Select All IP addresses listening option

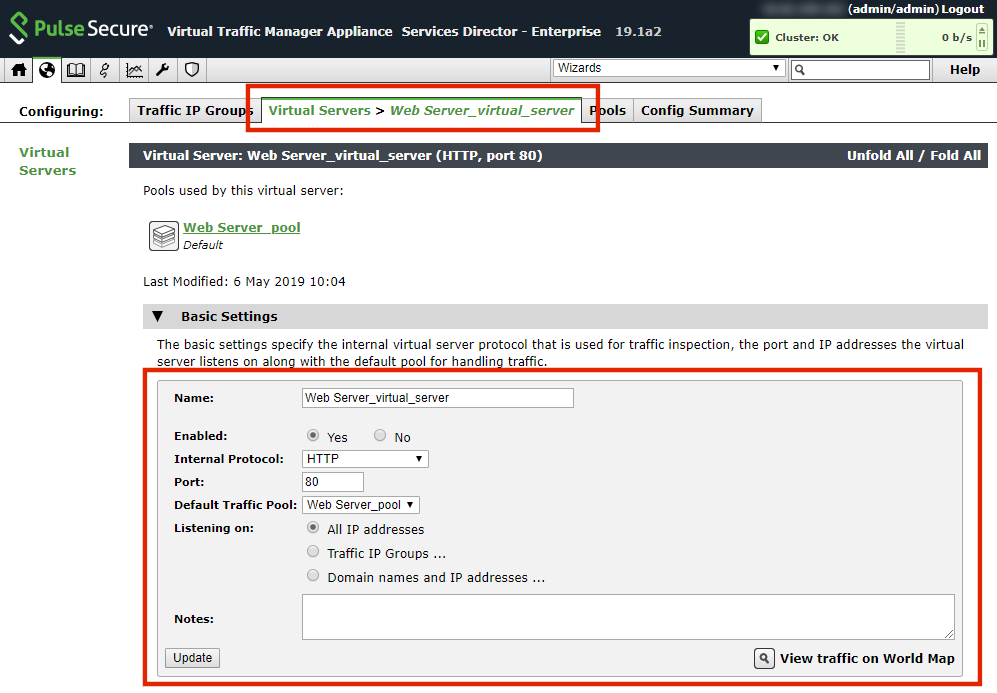point(313,528)
